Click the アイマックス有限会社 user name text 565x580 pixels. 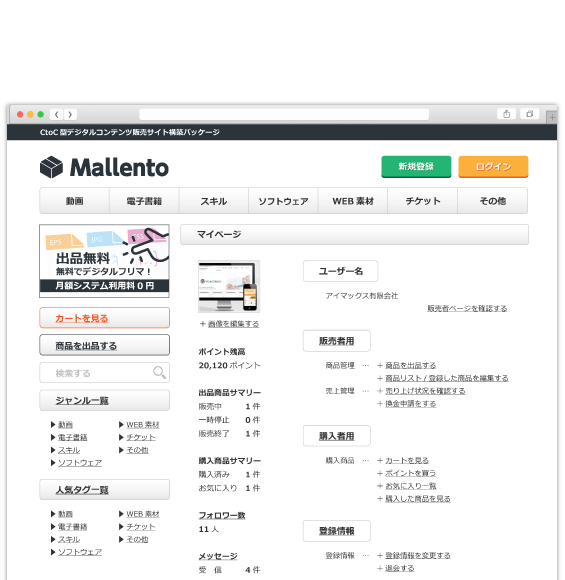tap(361, 296)
